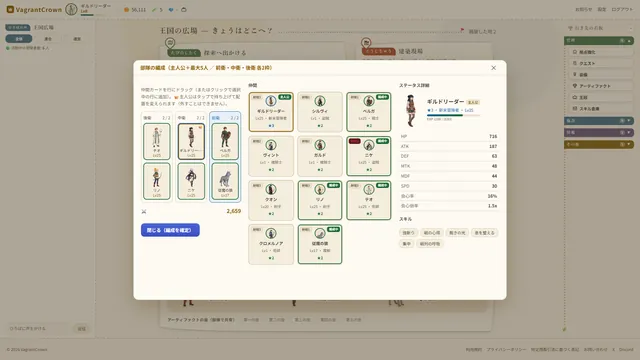
Task: Toggle the pin on the yellow section
Action: pos(622,144)
